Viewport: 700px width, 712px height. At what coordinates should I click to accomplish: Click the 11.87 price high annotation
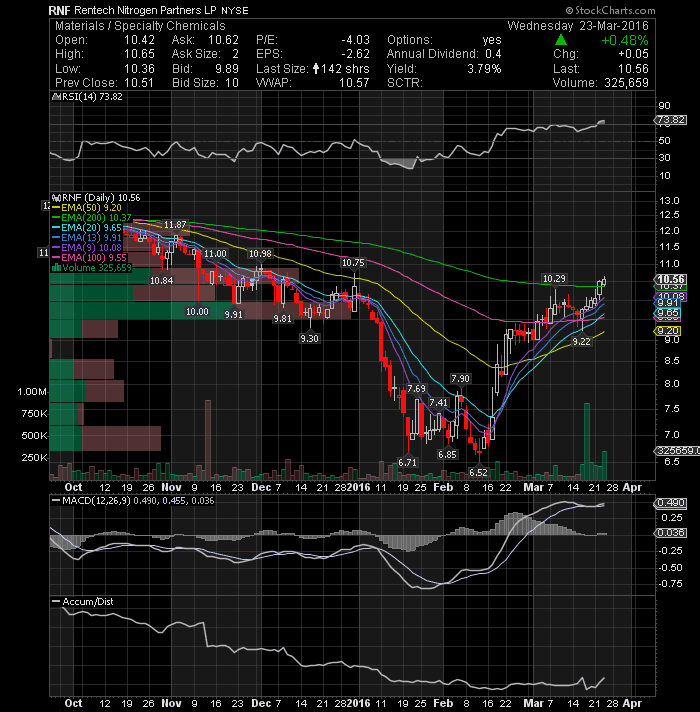tap(175, 225)
